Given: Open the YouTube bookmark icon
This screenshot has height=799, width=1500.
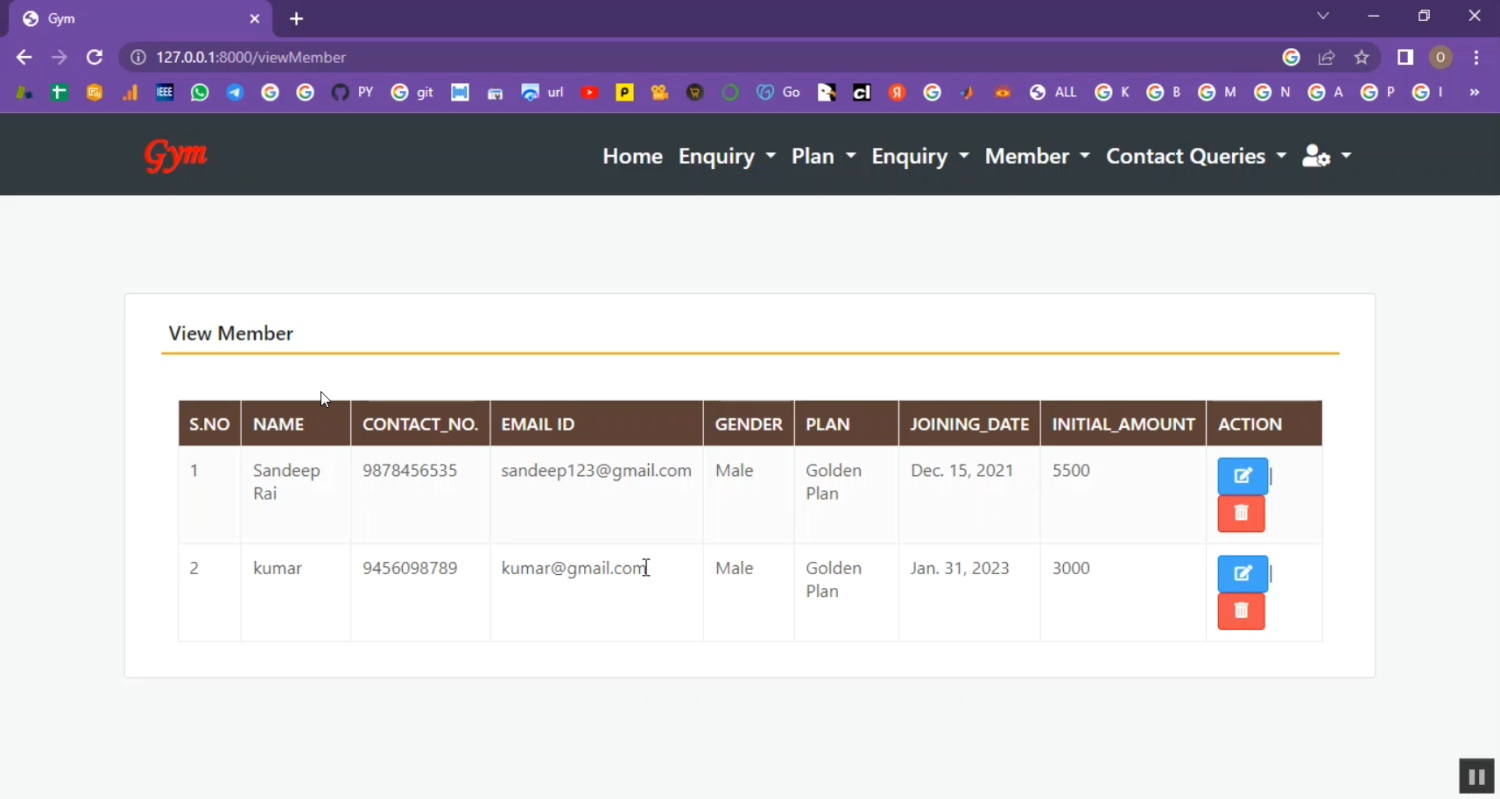Looking at the screenshot, I should pos(590,92).
